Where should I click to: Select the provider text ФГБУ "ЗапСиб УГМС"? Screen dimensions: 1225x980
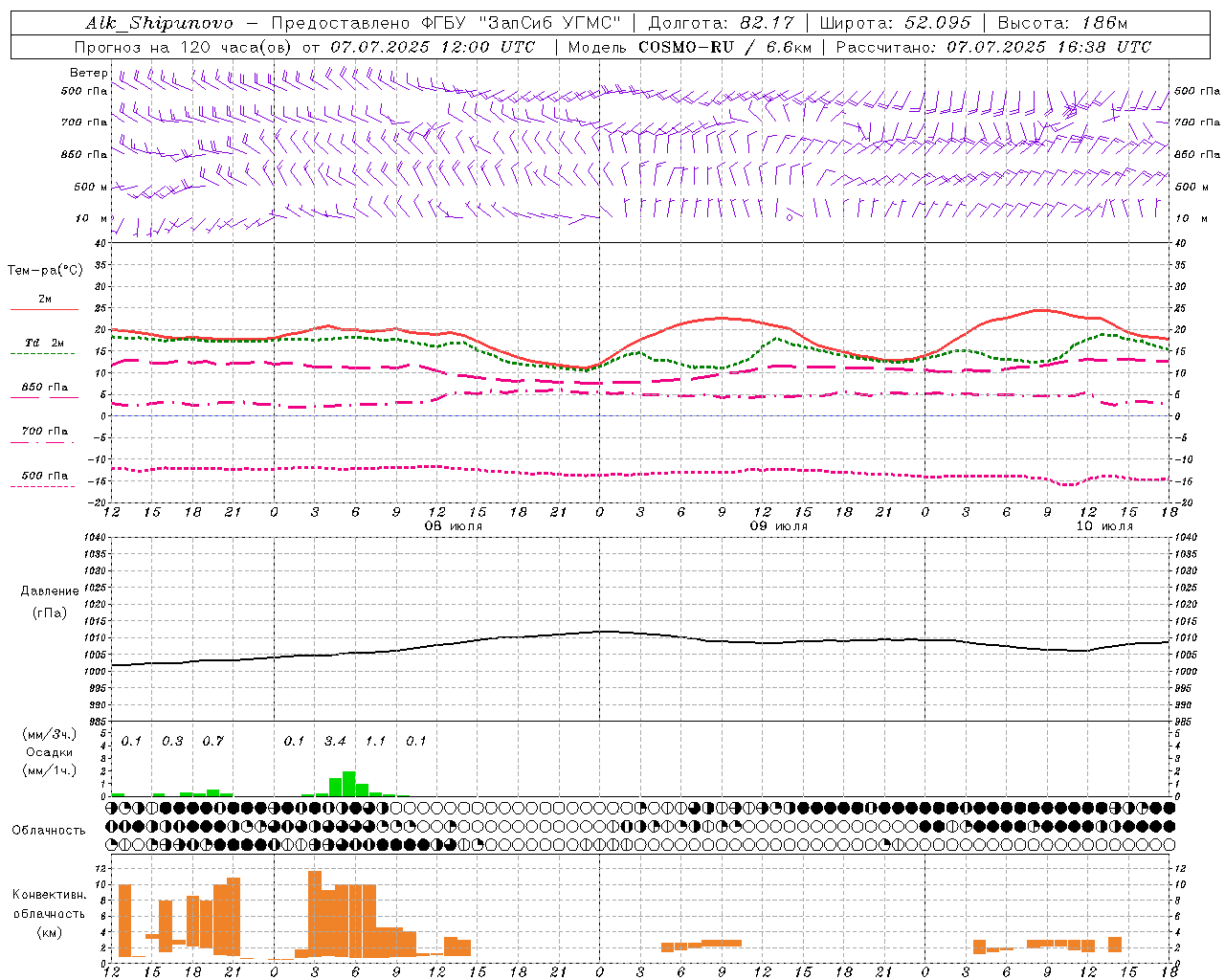click(x=521, y=23)
